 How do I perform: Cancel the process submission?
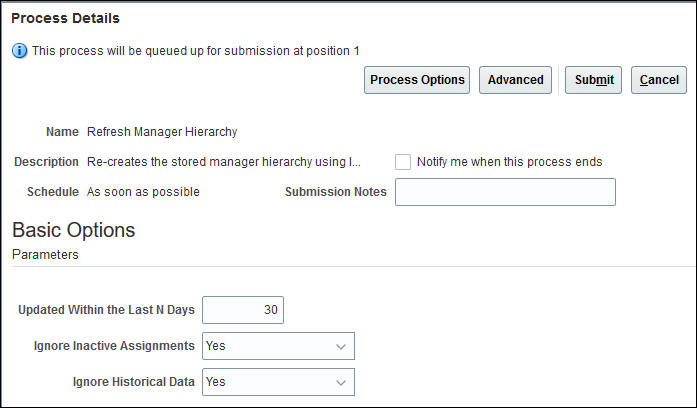tap(659, 80)
